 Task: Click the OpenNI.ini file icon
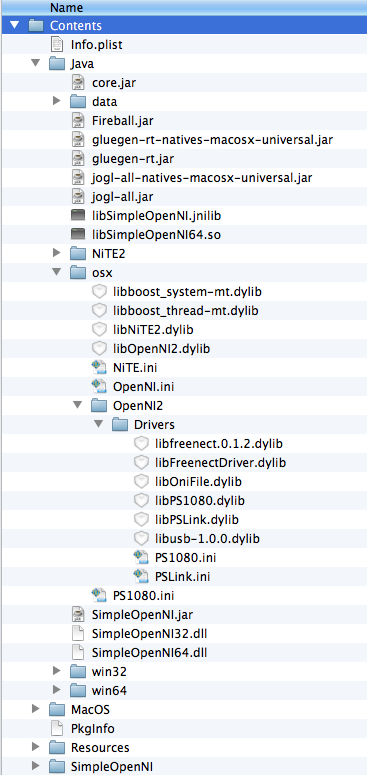point(99,387)
